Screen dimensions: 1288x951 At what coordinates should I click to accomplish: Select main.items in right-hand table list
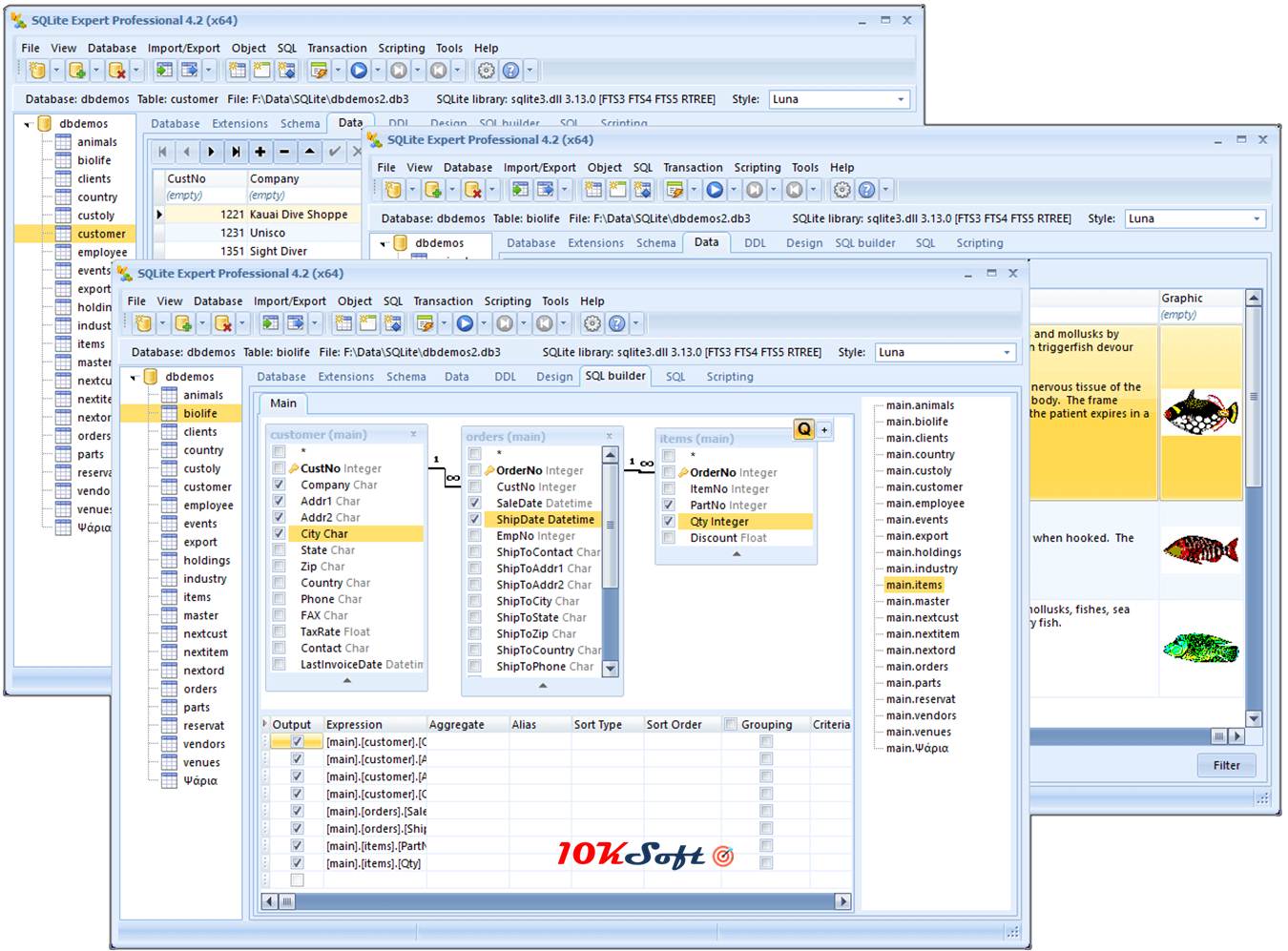coord(913,585)
